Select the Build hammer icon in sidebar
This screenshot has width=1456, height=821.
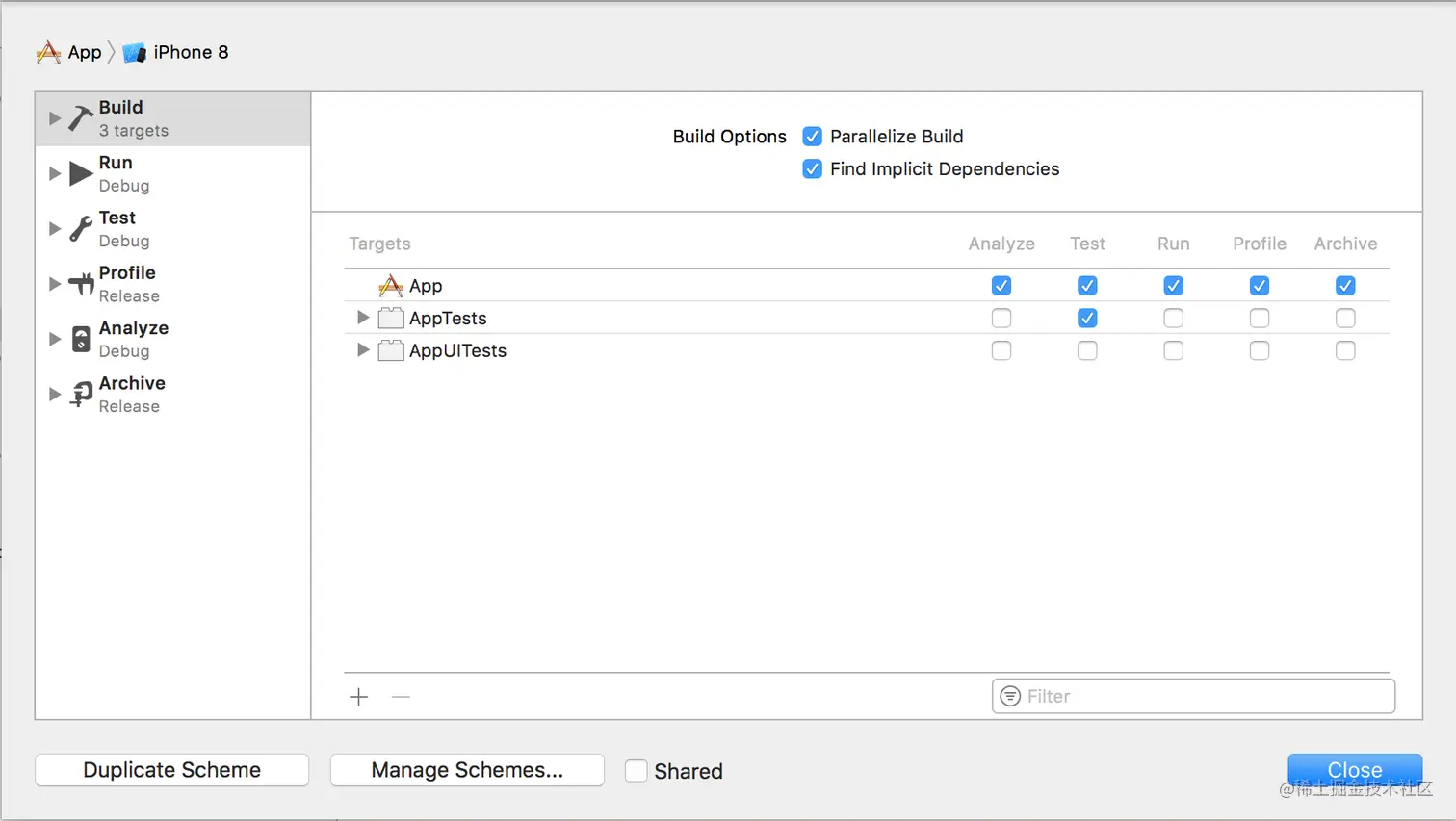[x=80, y=117]
